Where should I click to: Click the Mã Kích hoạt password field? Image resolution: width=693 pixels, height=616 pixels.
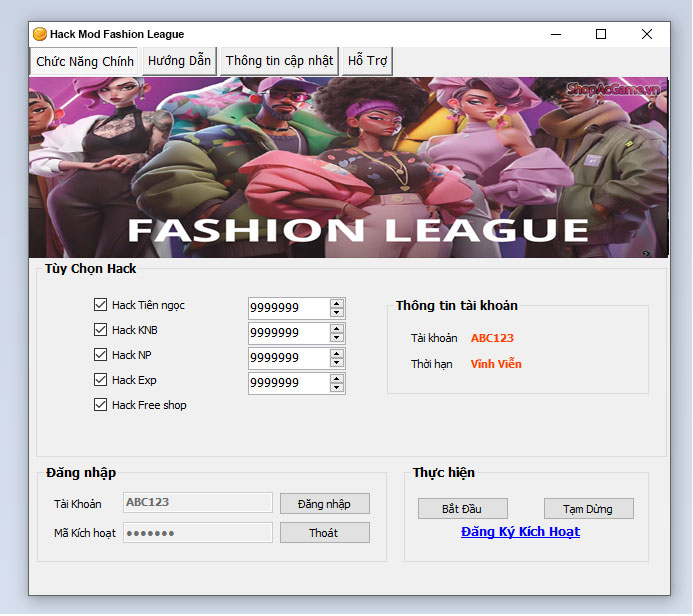point(198,532)
